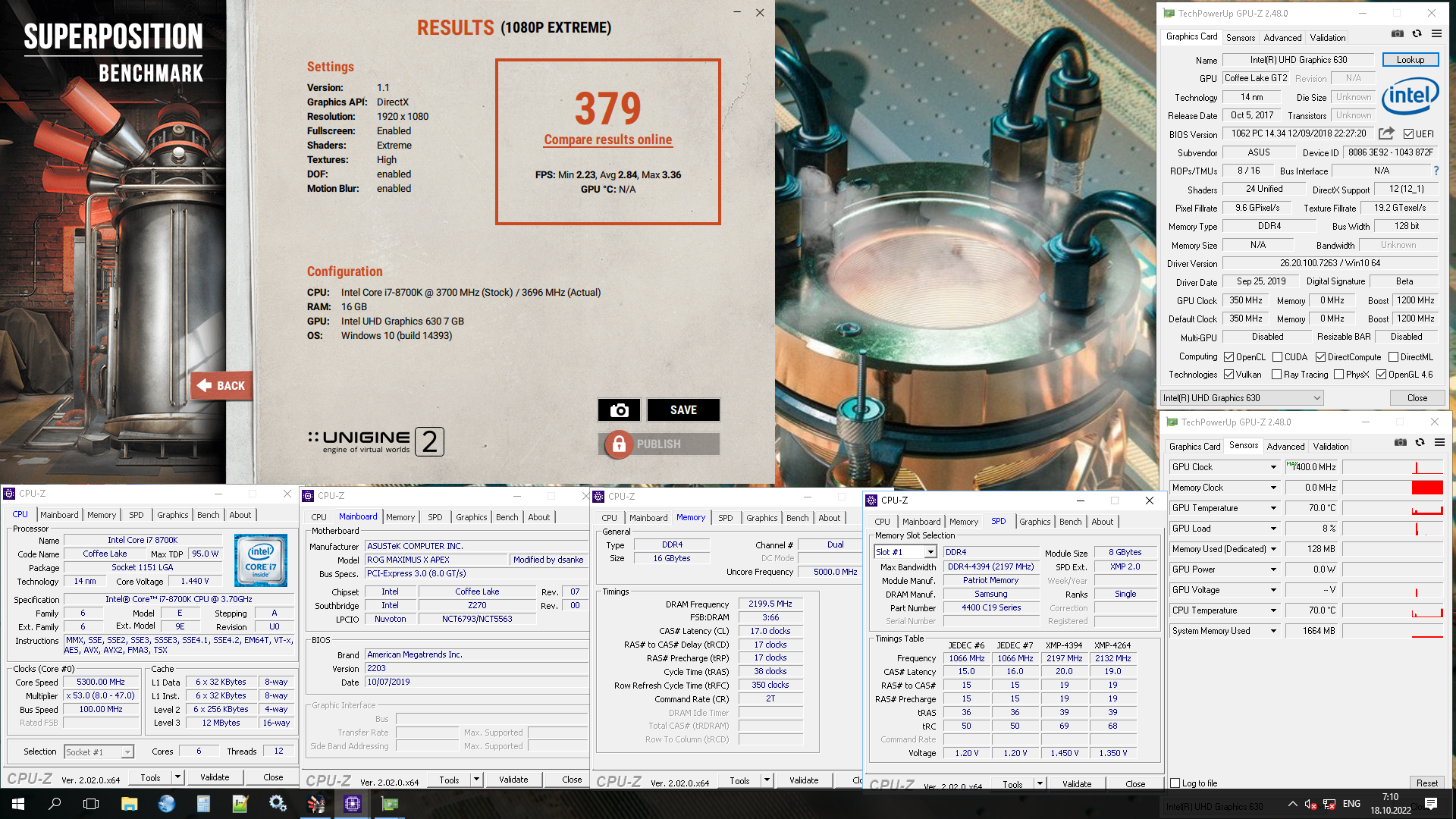This screenshot has width=1456, height=819.
Task: Open Calculator from the taskbar
Action: [x=203, y=804]
